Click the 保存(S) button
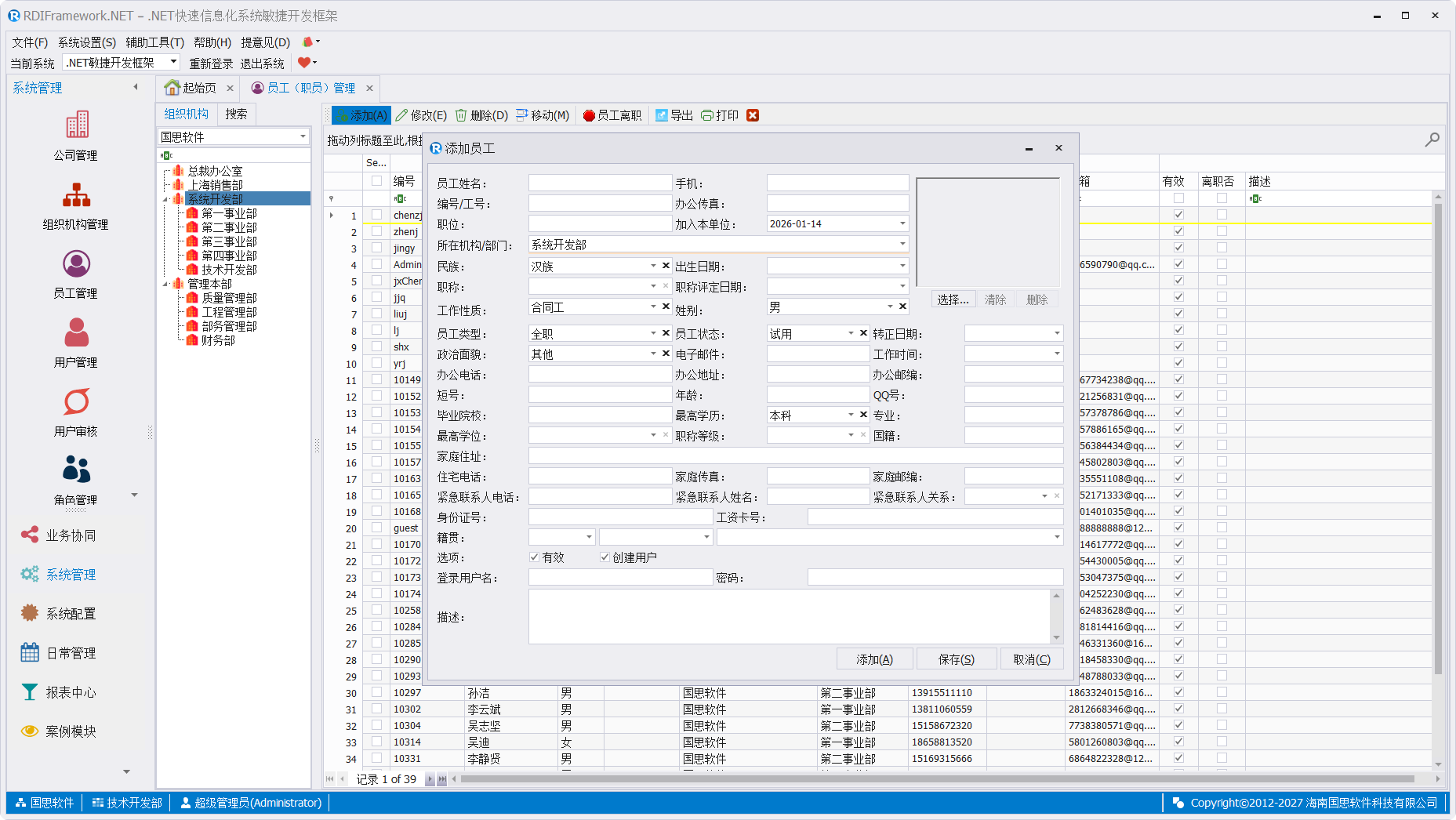1456x820 pixels. (x=956, y=659)
